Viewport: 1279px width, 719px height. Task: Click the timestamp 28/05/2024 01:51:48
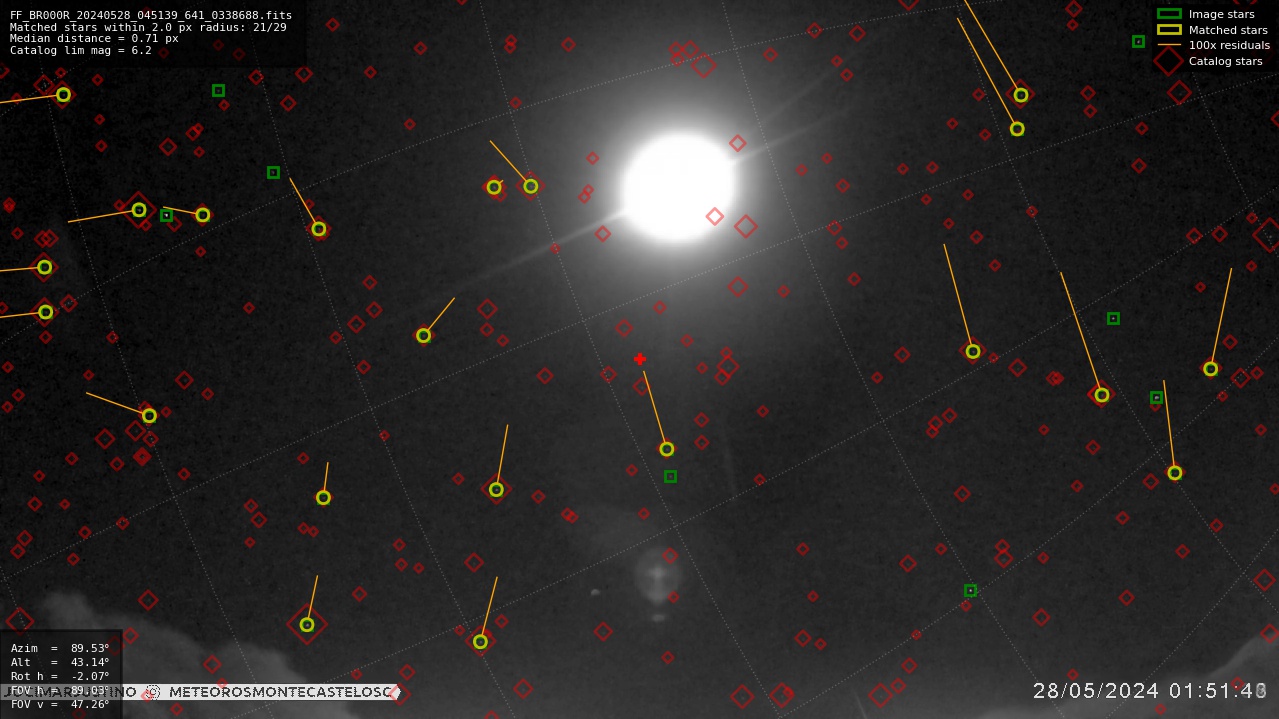click(1150, 691)
